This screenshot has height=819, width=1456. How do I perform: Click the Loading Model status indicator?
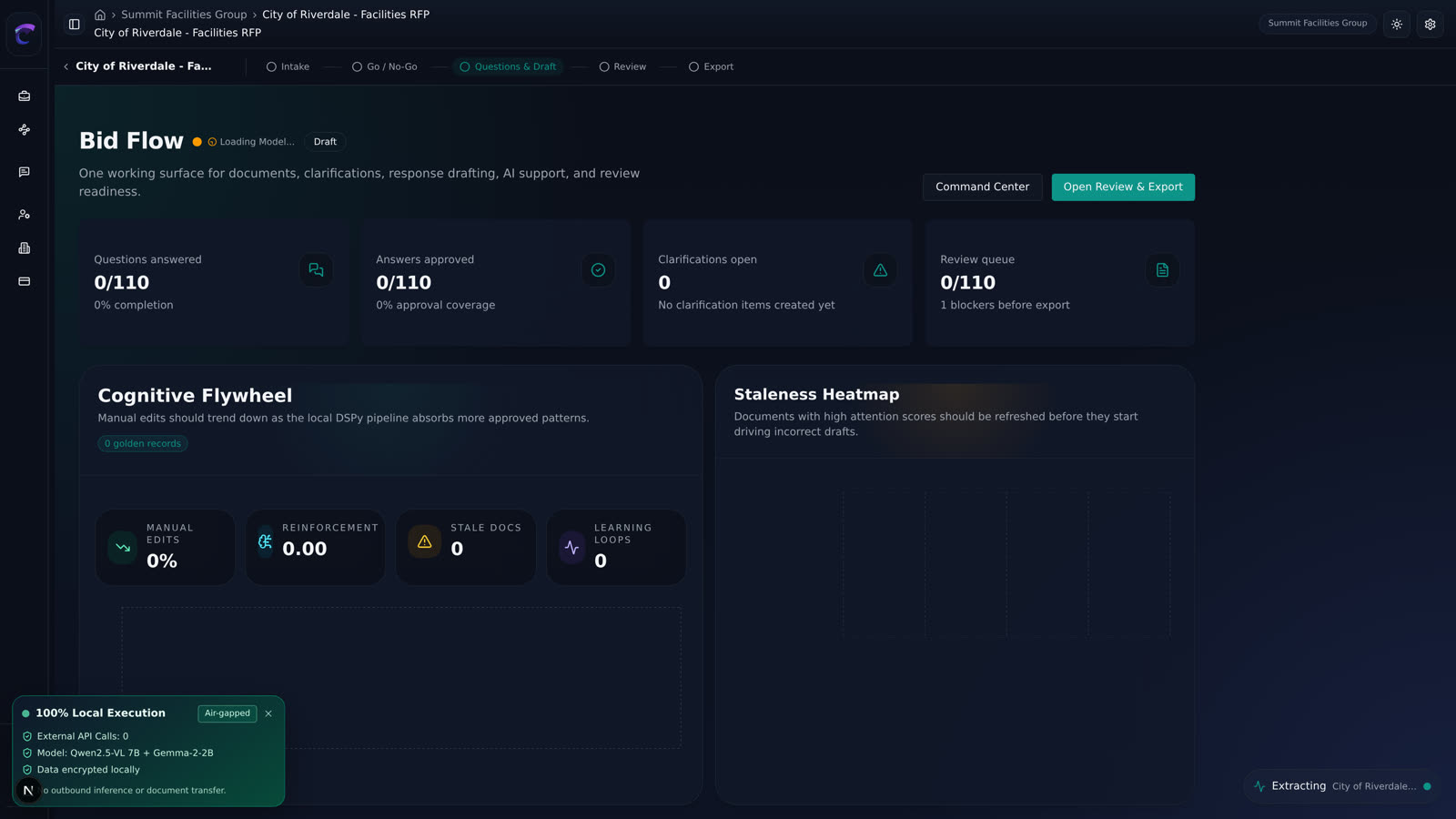point(251,142)
